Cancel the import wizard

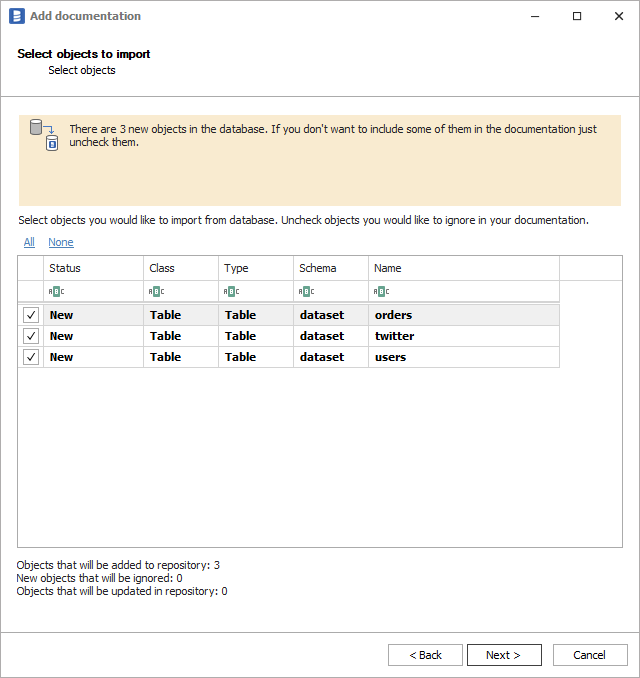[x=590, y=655]
